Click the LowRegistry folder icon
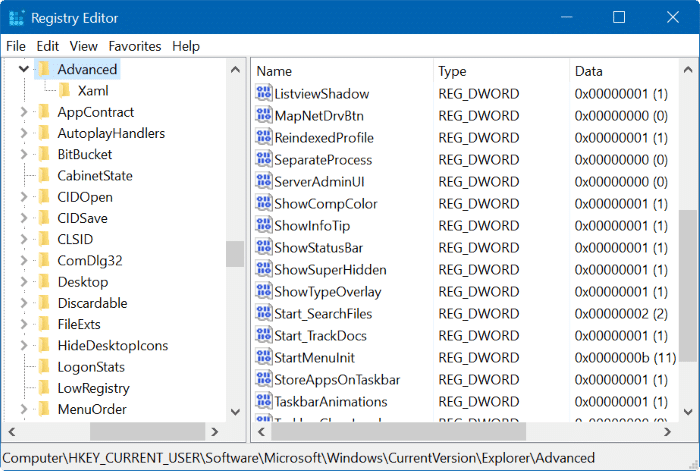 (44, 388)
